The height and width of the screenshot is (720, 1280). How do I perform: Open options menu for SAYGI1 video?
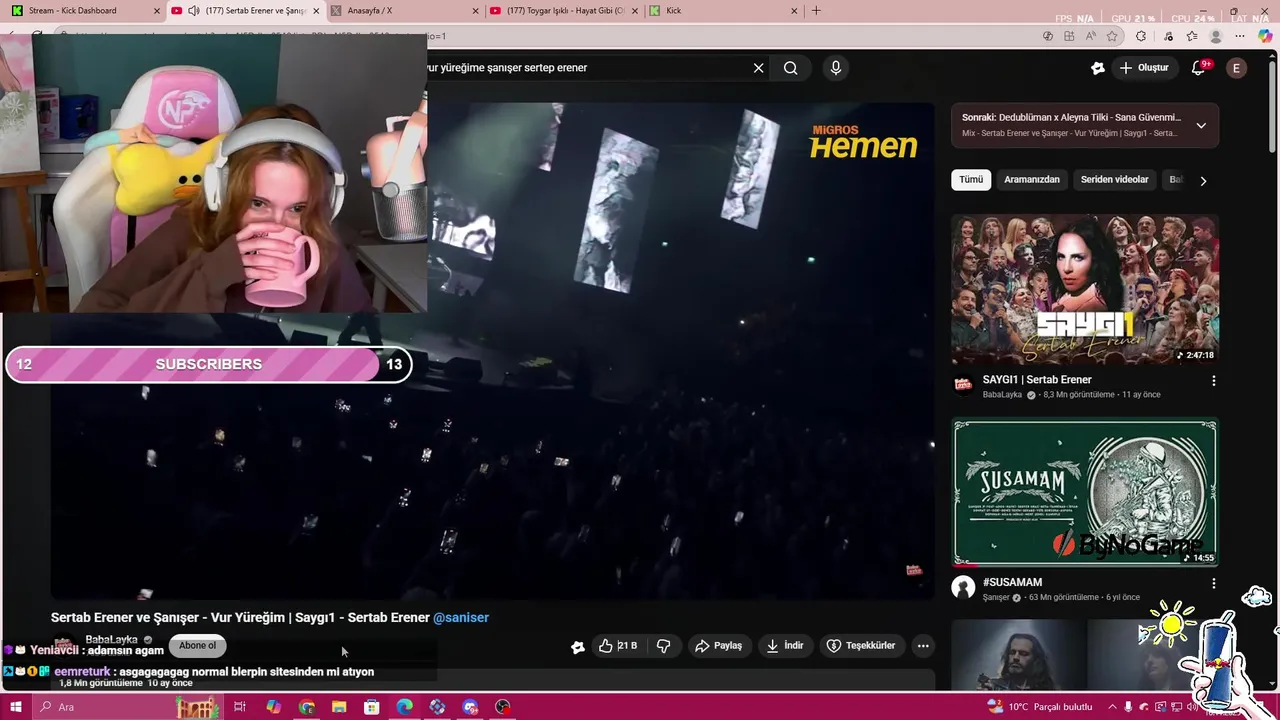click(x=1214, y=381)
